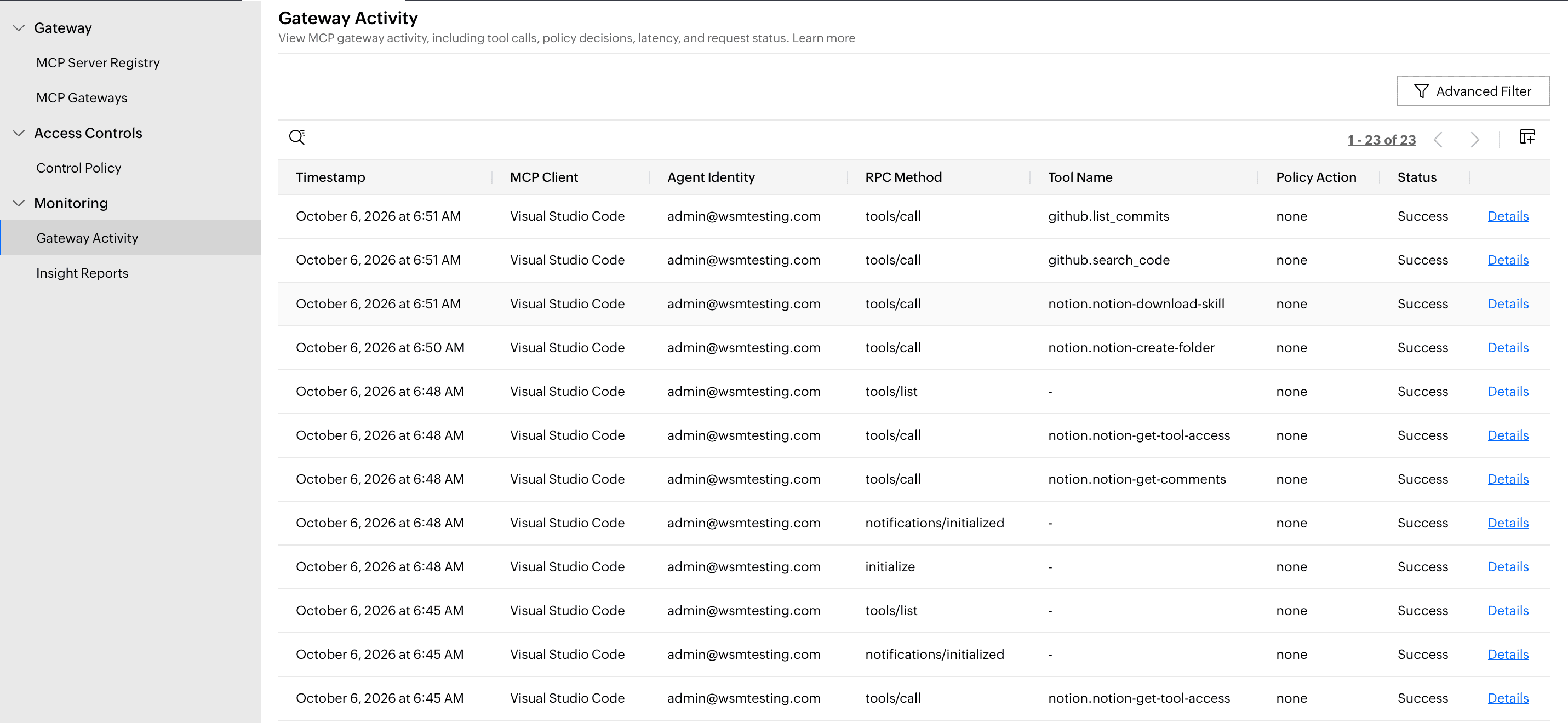Viewport: 1568px width, 723px height.
Task: Open Details for notion-get-comments row
Action: click(x=1508, y=479)
